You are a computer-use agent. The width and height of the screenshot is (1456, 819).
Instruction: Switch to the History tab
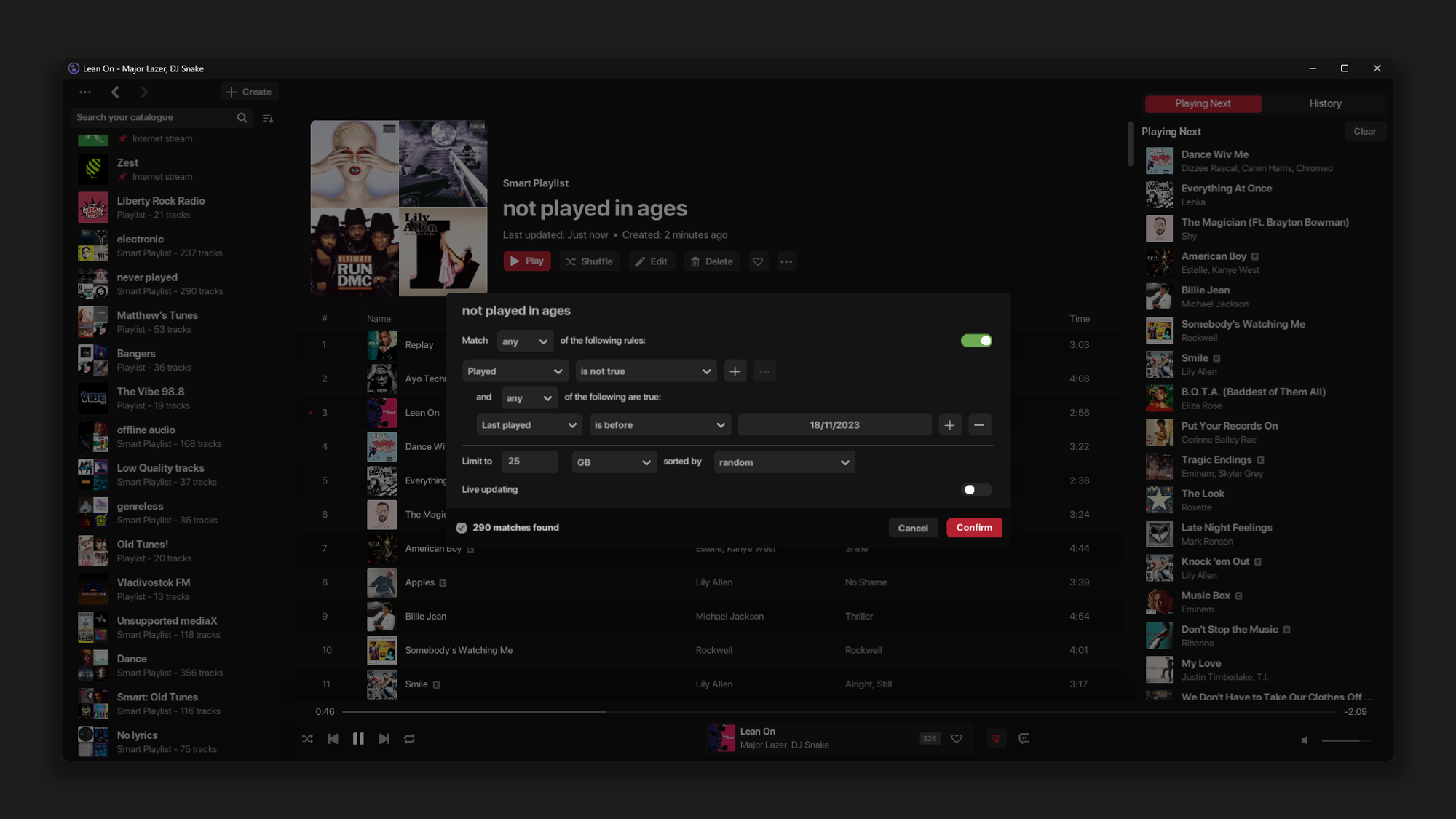tap(1325, 103)
